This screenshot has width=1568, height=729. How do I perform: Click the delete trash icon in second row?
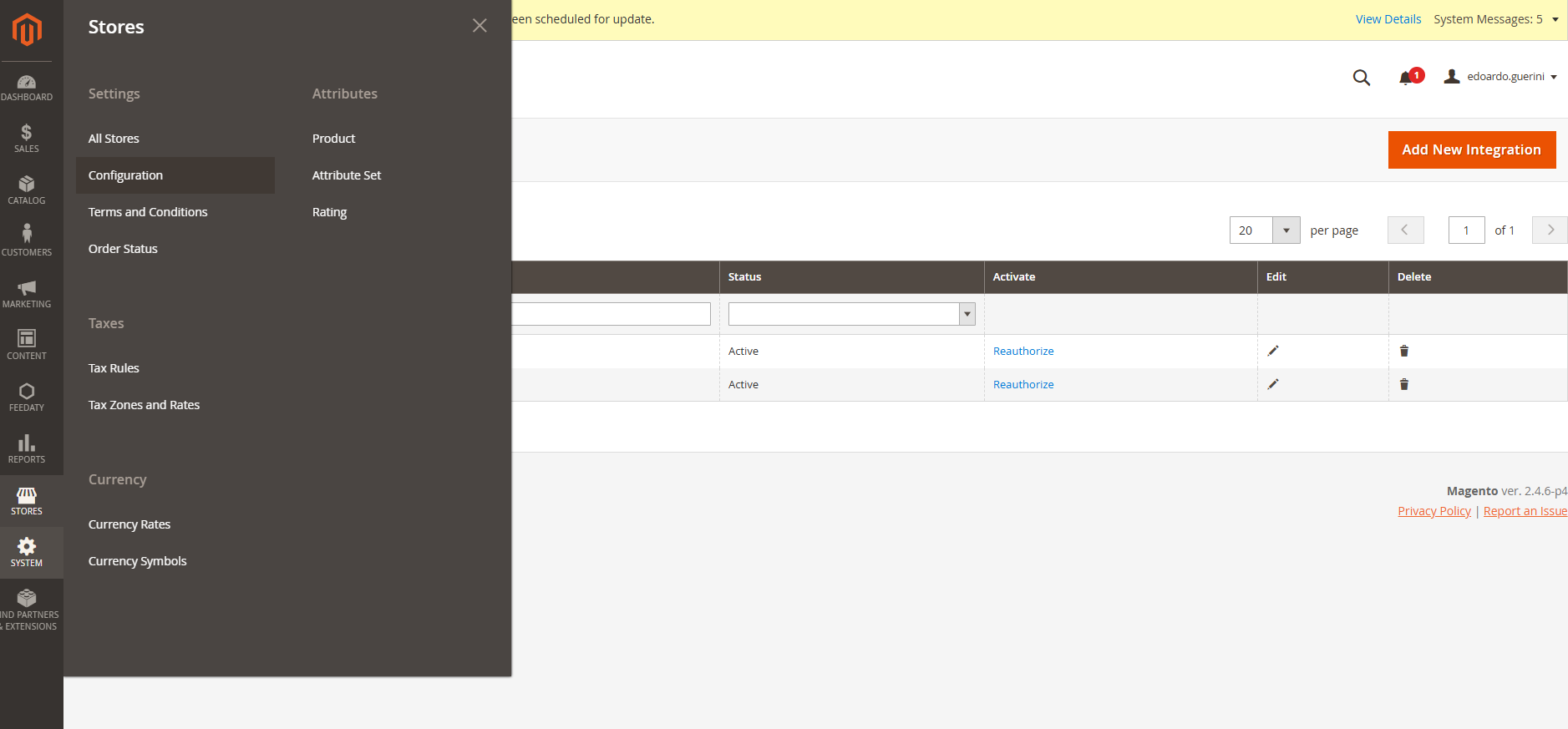(1404, 384)
